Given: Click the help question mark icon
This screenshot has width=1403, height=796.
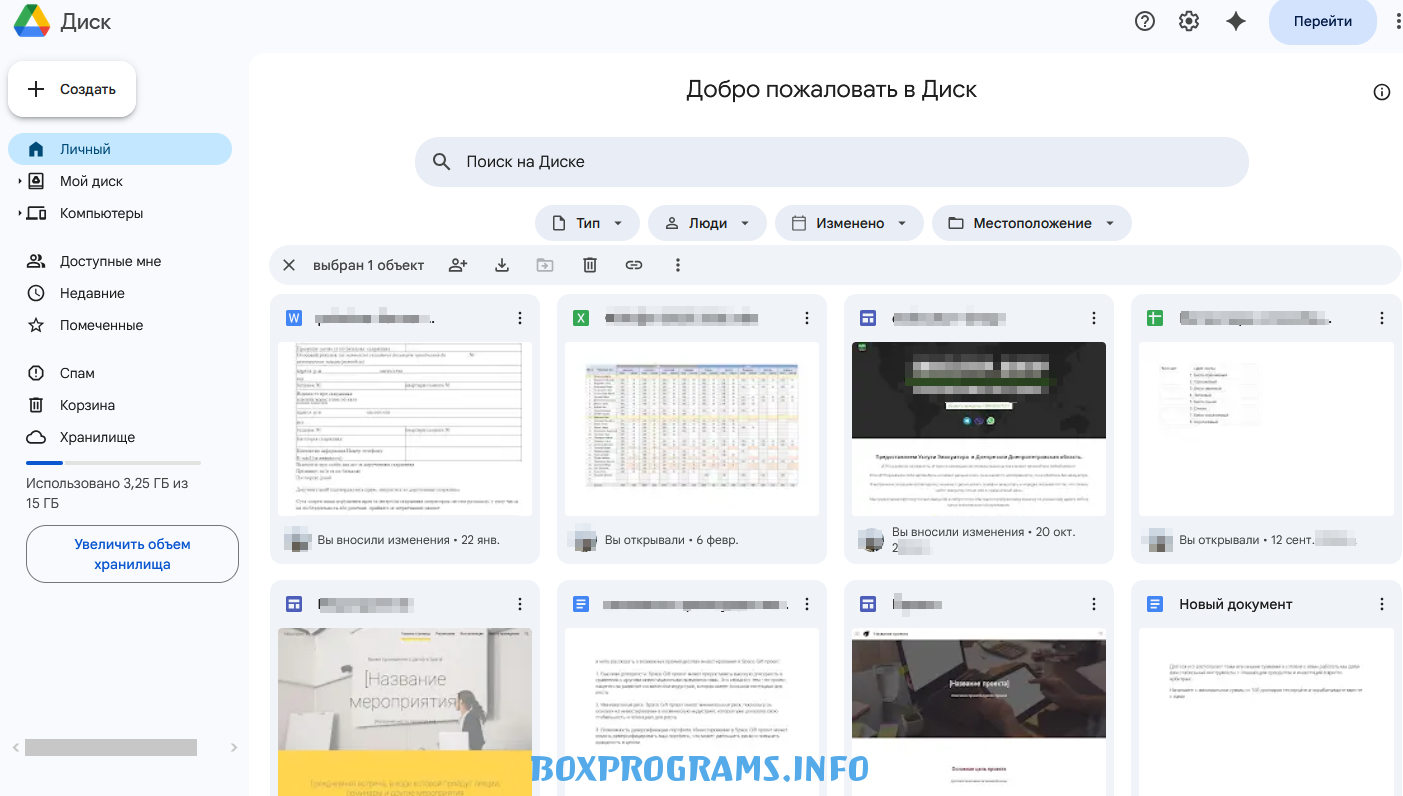Looking at the screenshot, I should coord(1145,21).
